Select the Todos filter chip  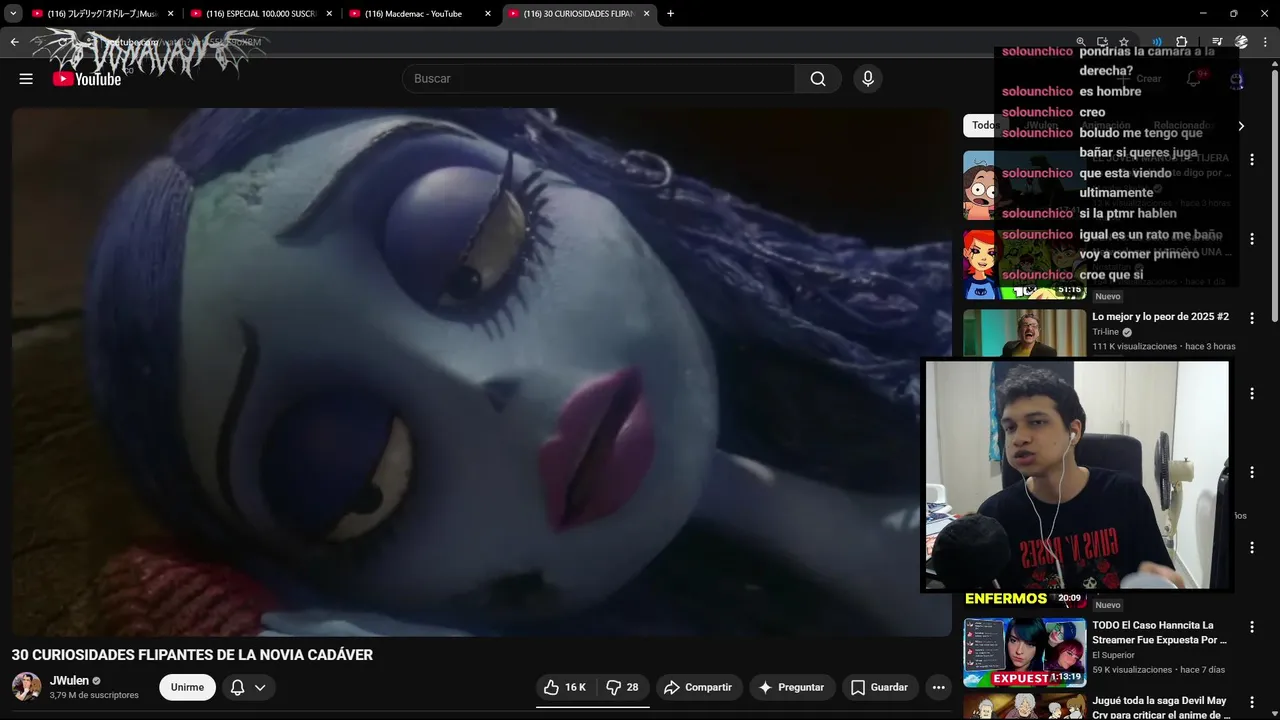point(984,125)
